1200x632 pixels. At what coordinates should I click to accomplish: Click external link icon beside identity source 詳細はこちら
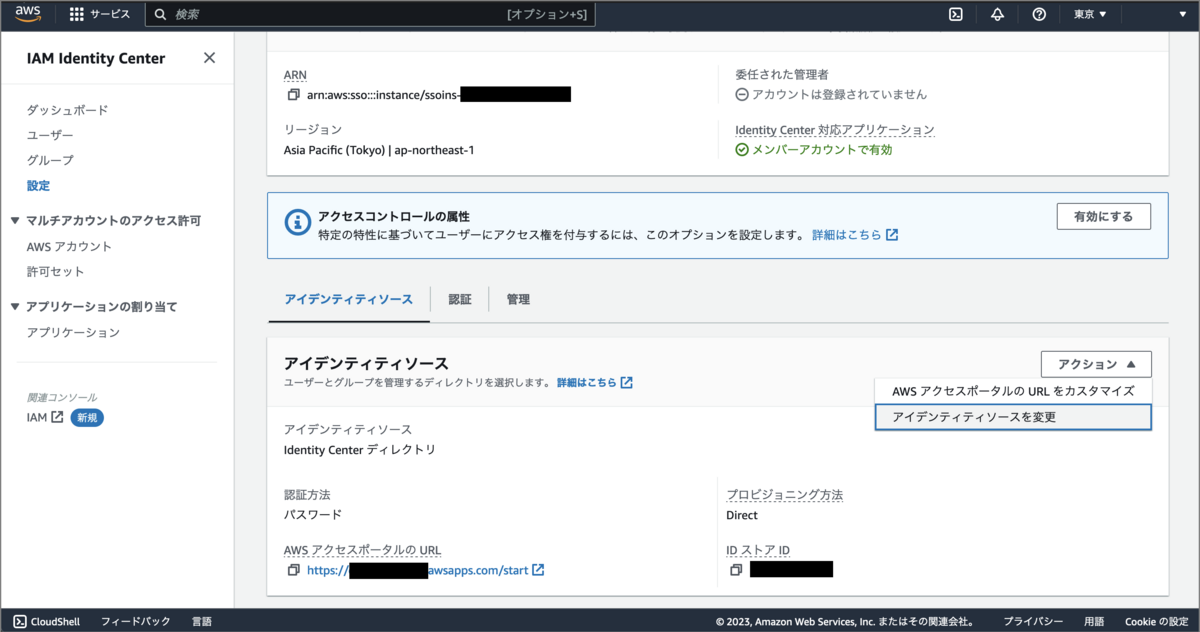click(x=626, y=382)
